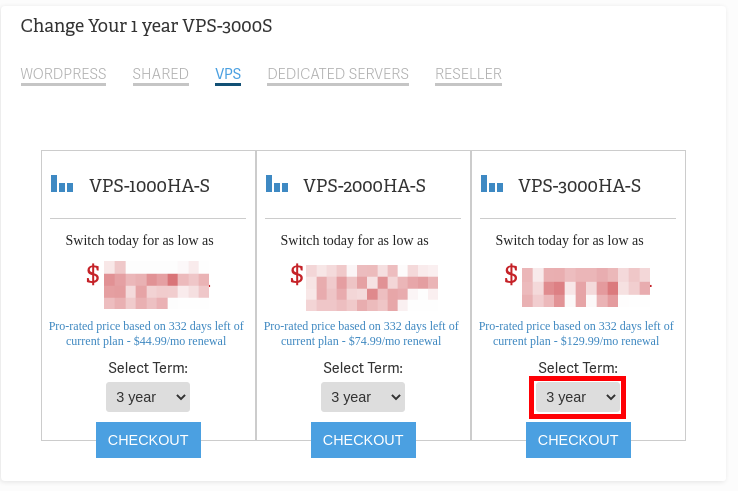
Task: Click the $129.99/mo renewal pro-rated note
Action: click(578, 333)
